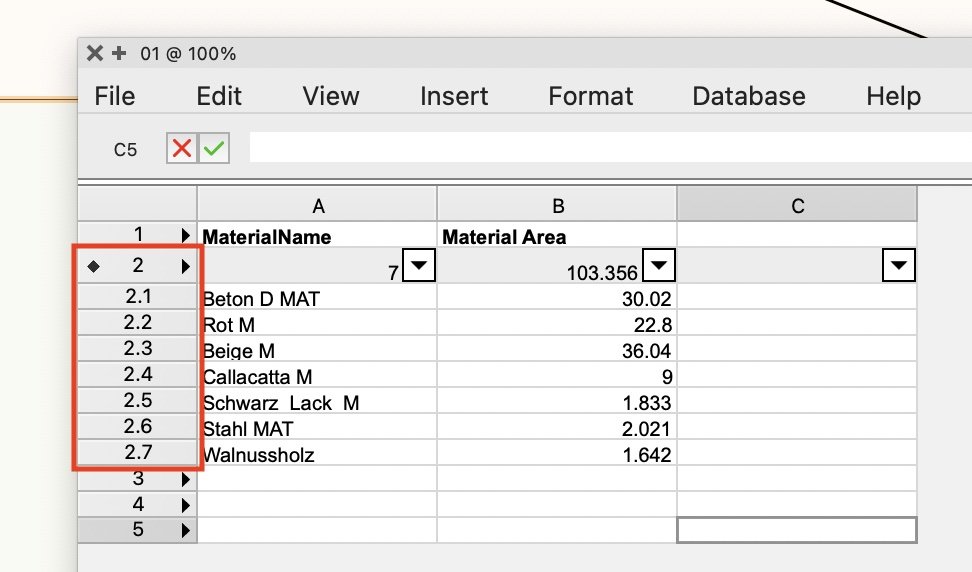Select column B header

point(558,206)
